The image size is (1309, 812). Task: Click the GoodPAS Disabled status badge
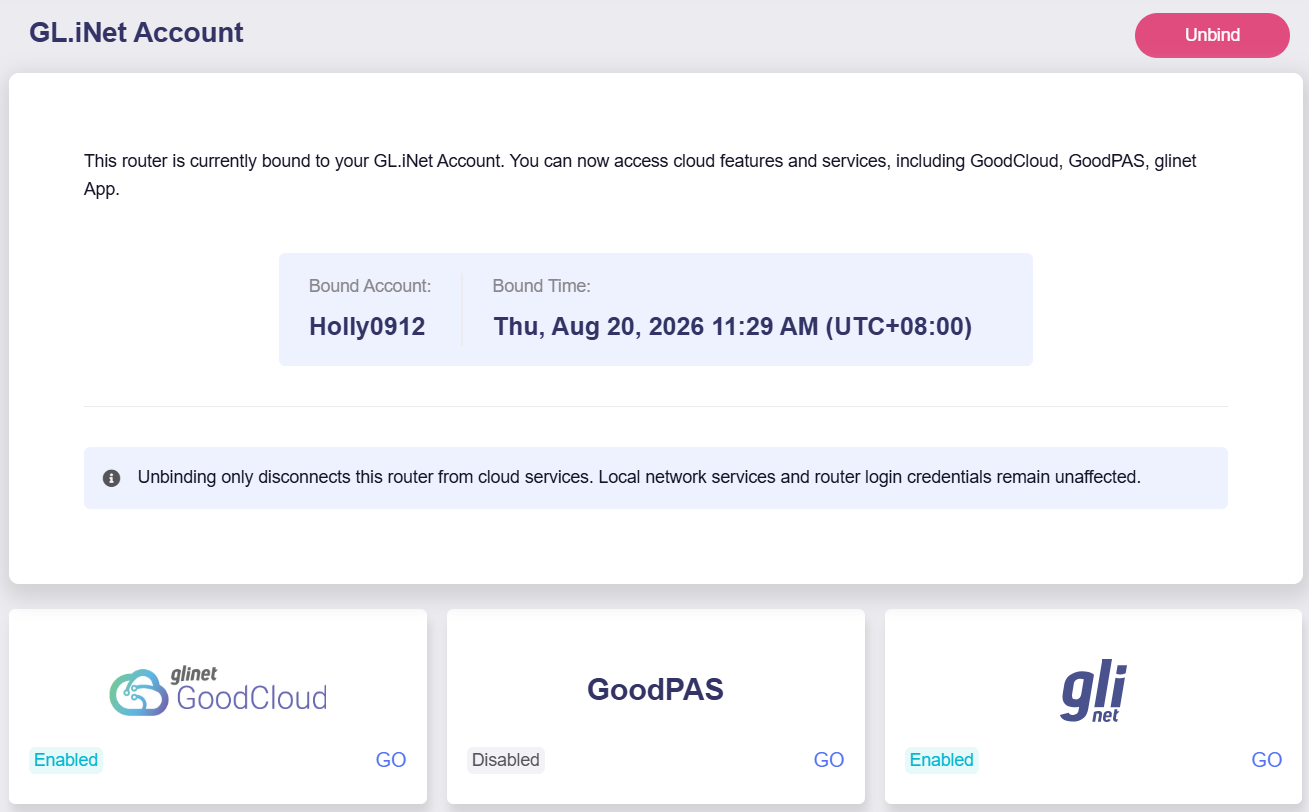[506, 760]
